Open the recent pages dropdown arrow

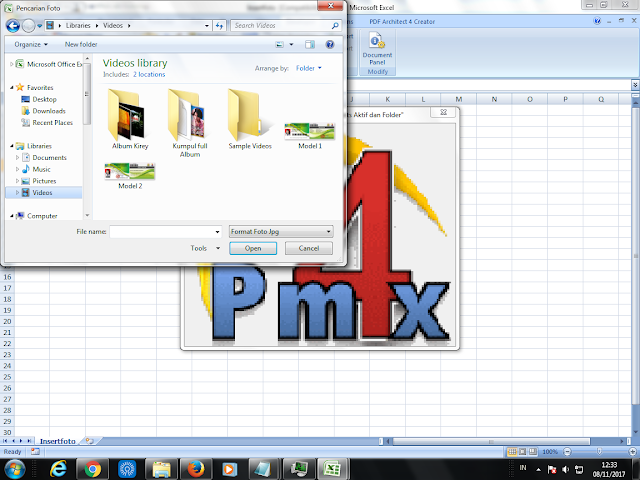[40, 26]
